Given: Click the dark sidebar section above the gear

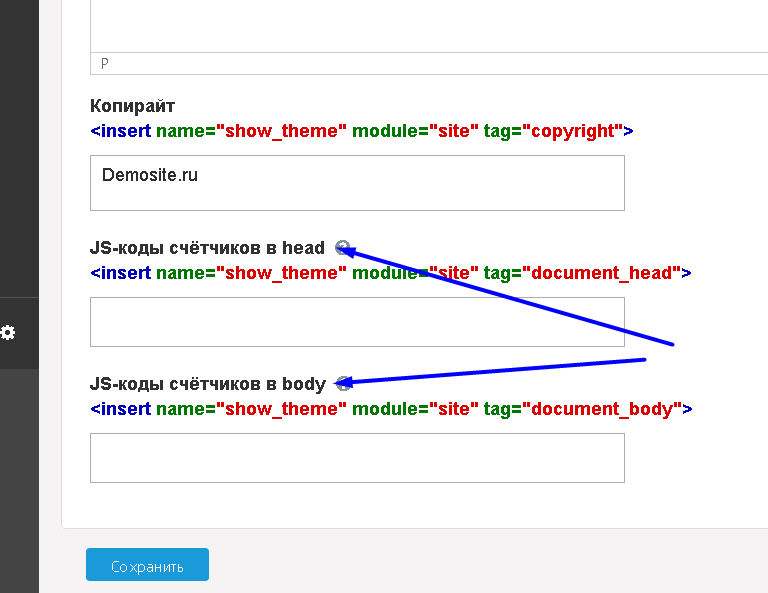Looking at the screenshot, I should coord(19,150).
